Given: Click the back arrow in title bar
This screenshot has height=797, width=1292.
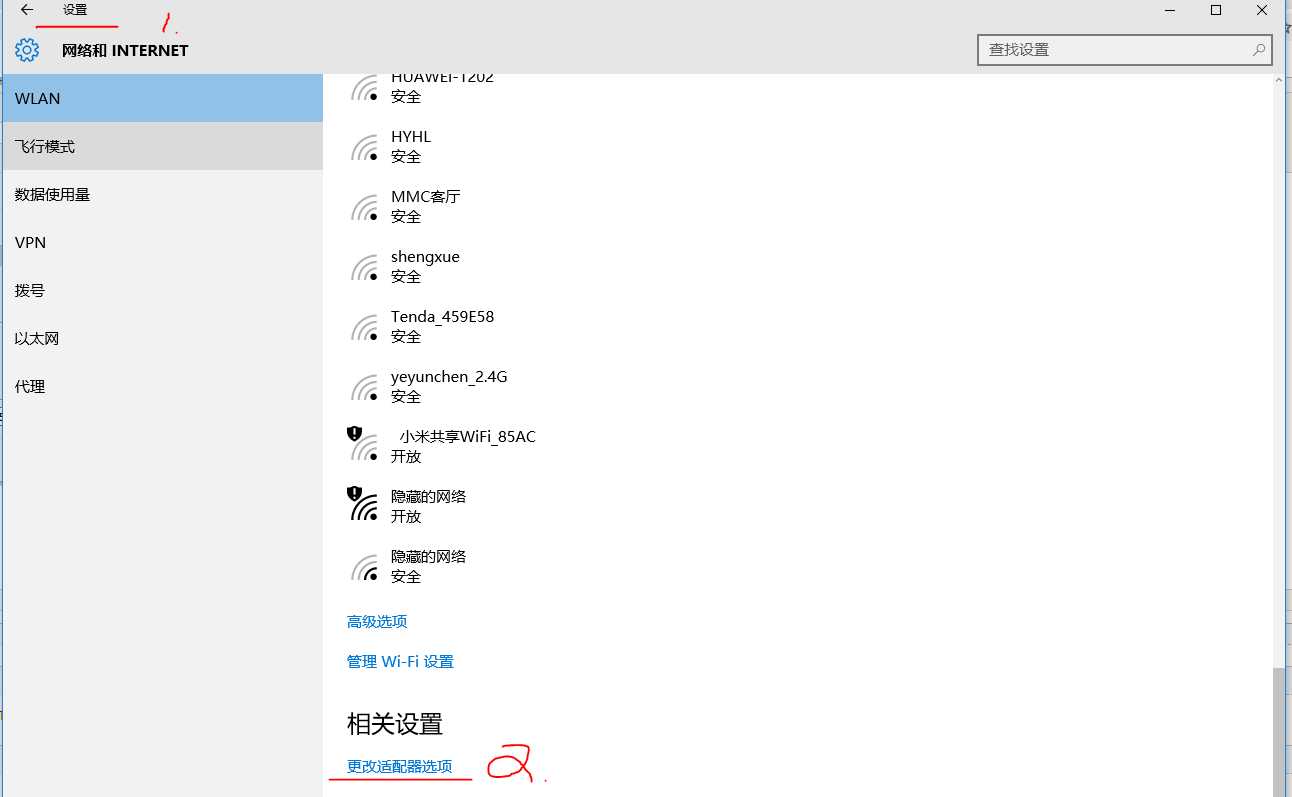Looking at the screenshot, I should (x=27, y=10).
